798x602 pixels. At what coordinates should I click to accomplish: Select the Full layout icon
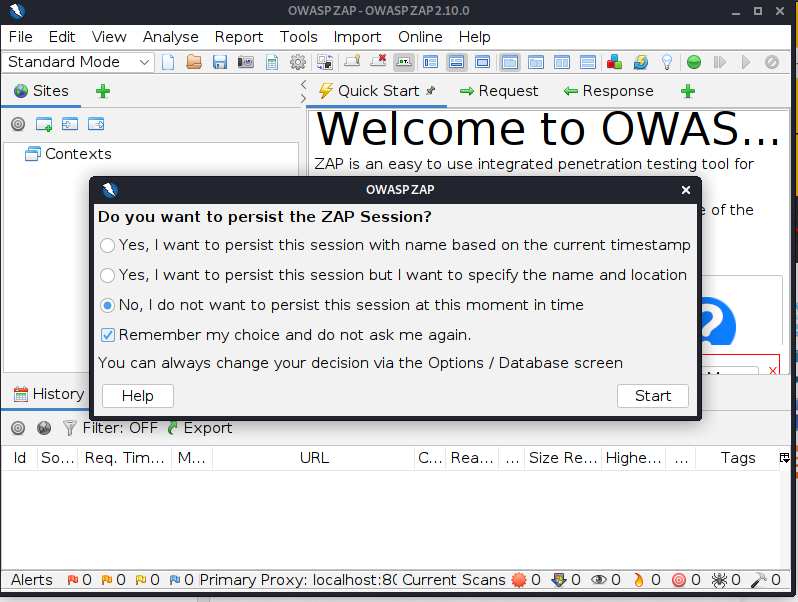(x=482, y=62)
